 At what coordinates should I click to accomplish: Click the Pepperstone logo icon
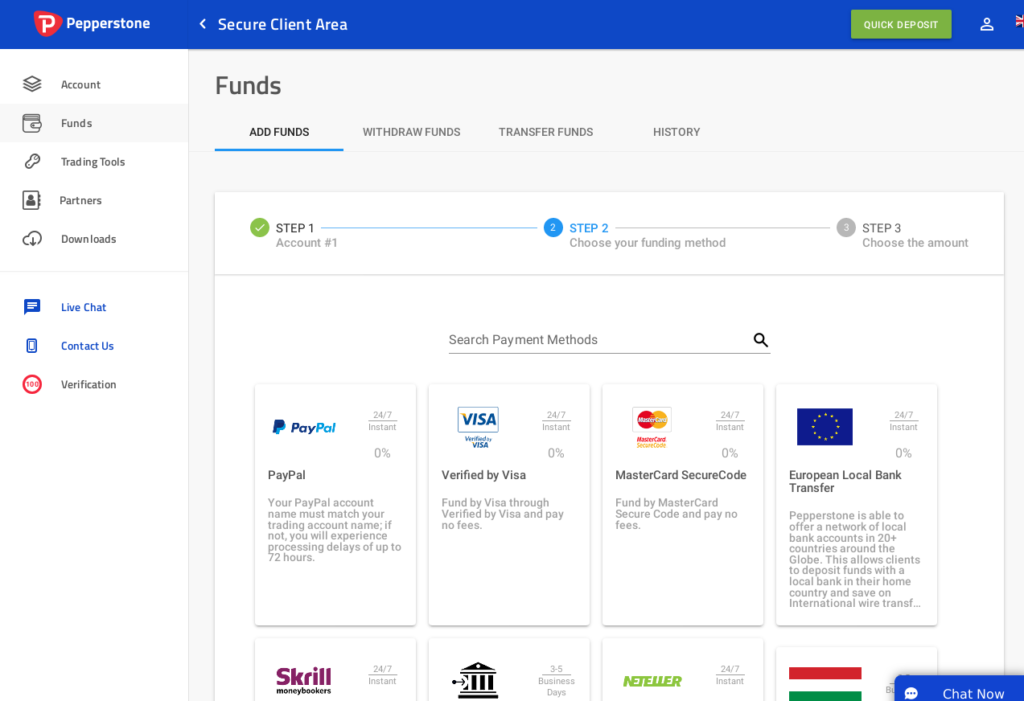point(47,24)
